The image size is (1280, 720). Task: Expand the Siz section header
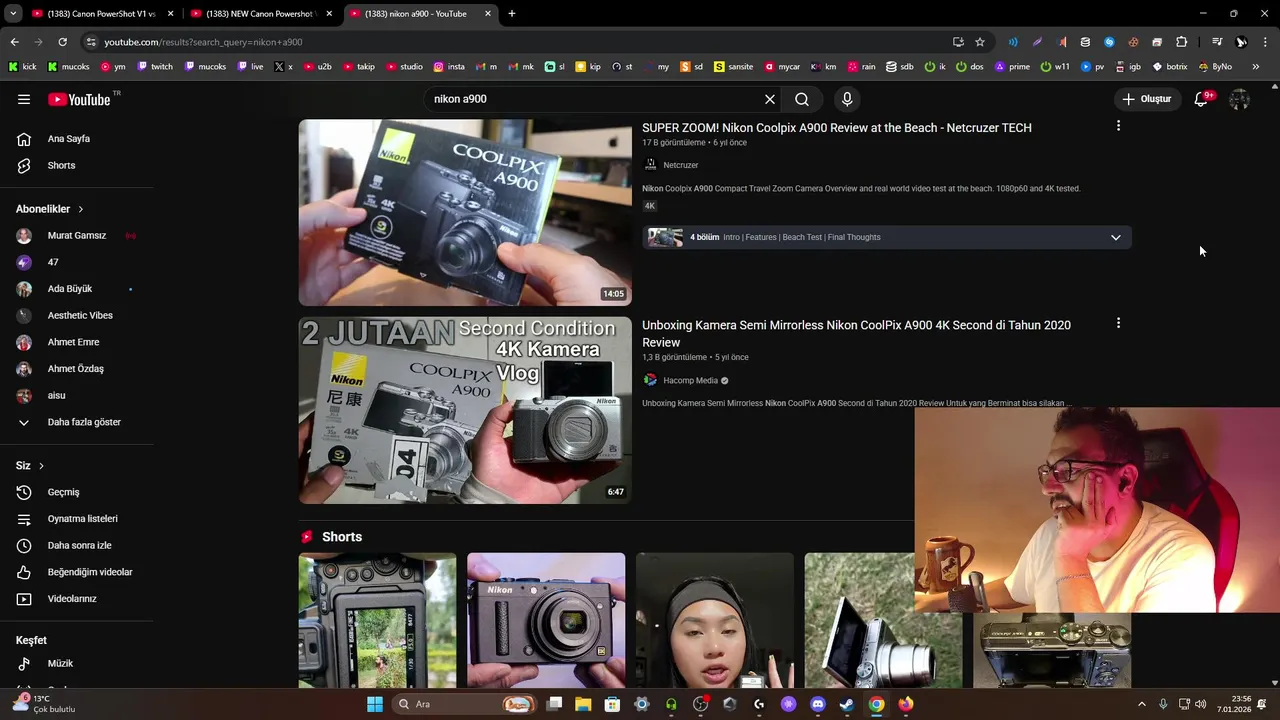30,466
